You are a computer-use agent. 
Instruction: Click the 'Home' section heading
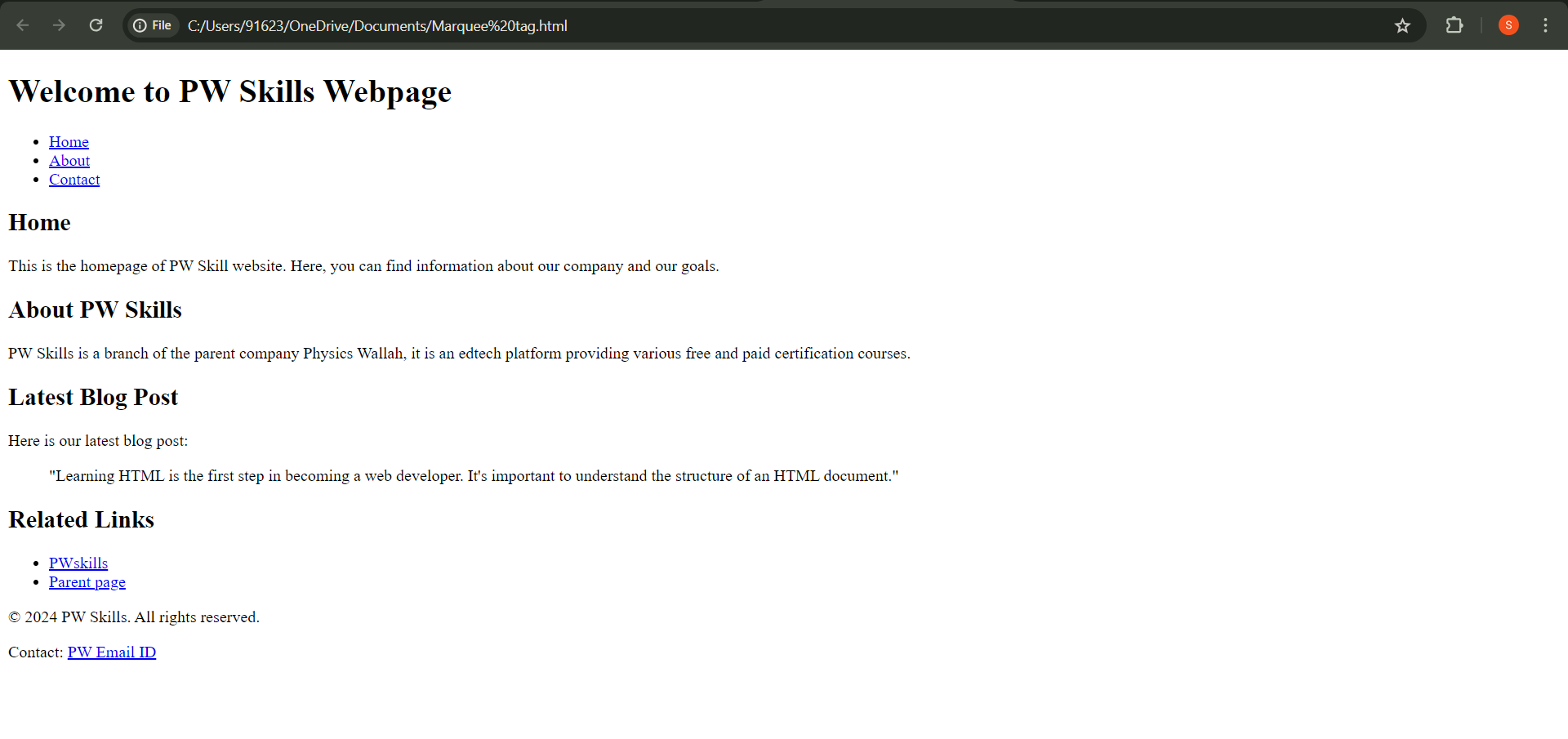(x=39, y=222)
